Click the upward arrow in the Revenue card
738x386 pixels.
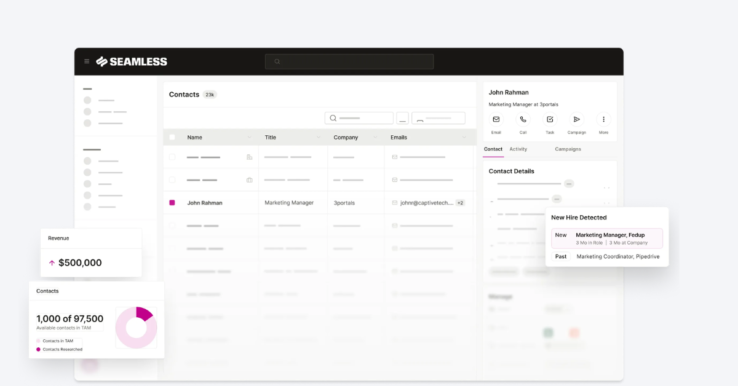[52, 263]
